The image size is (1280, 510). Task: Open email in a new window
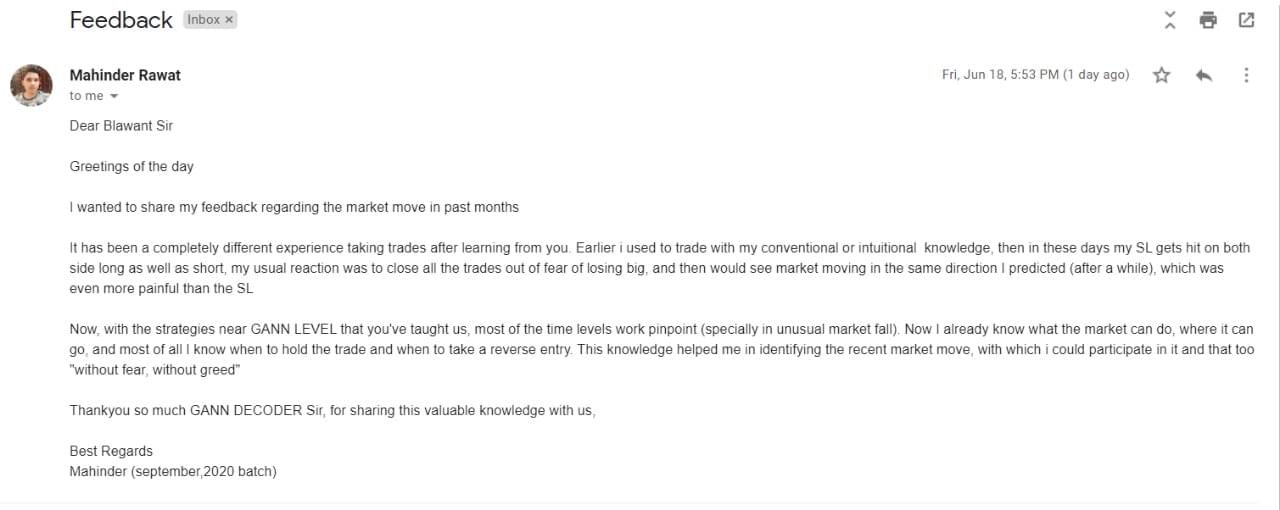point(1246,20)
